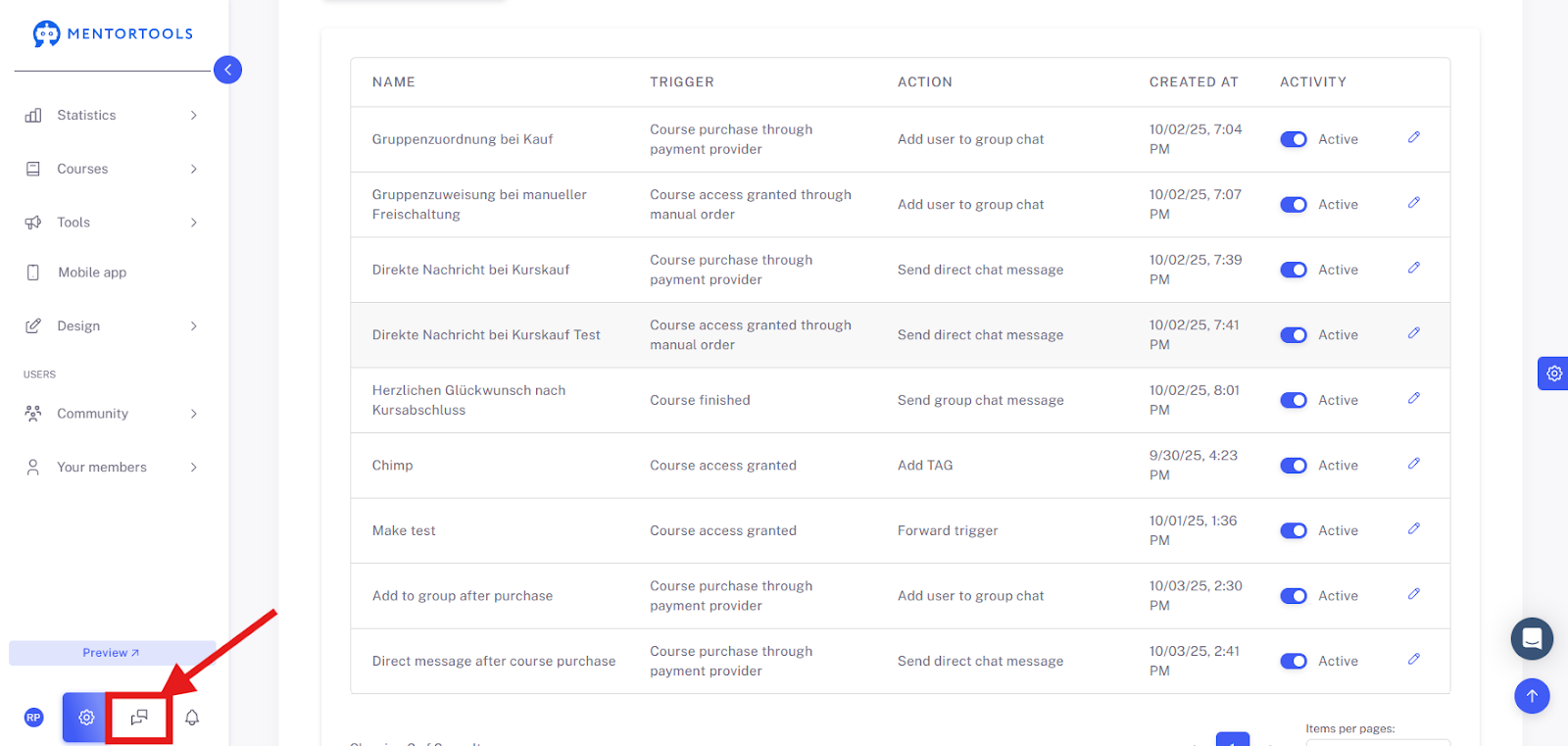Open the chat messages icon in bottom bar

pos(139,718)
